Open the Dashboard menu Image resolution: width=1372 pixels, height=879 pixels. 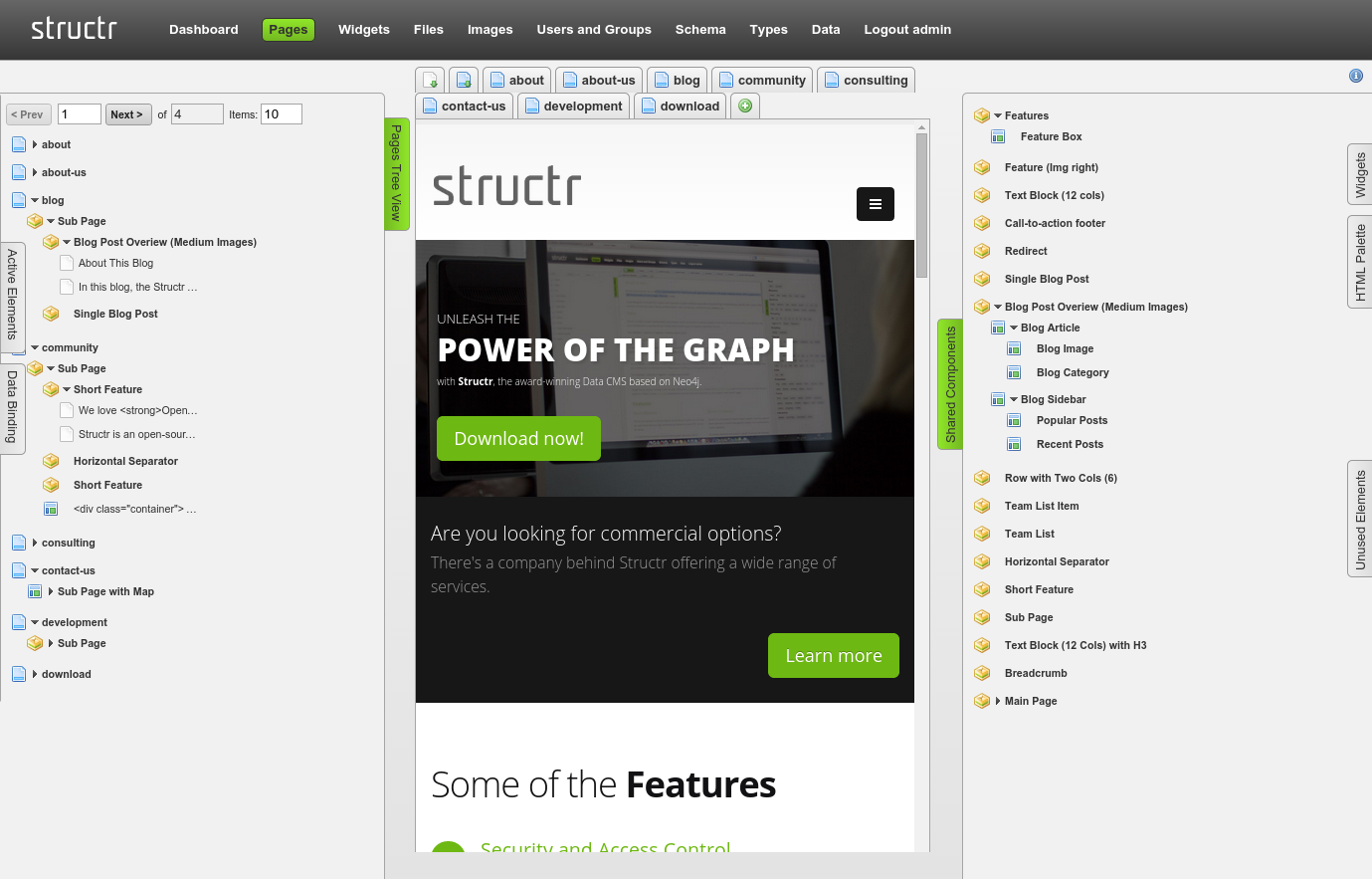[204, 30]
